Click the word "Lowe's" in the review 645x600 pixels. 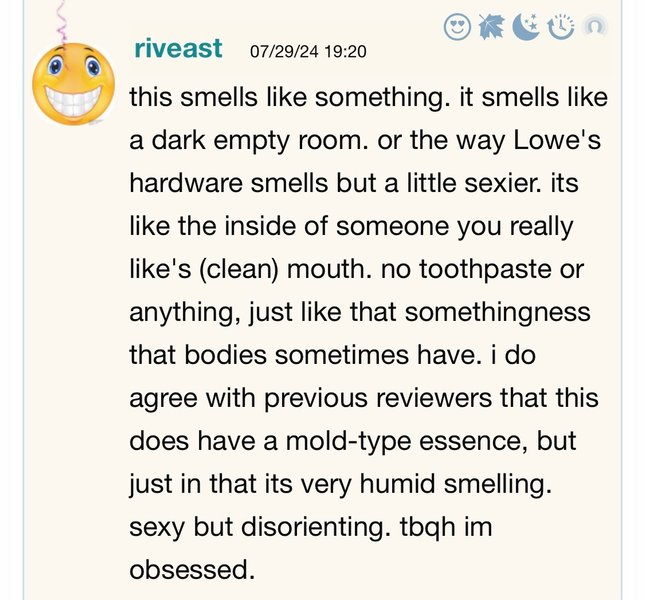[557, 140]
